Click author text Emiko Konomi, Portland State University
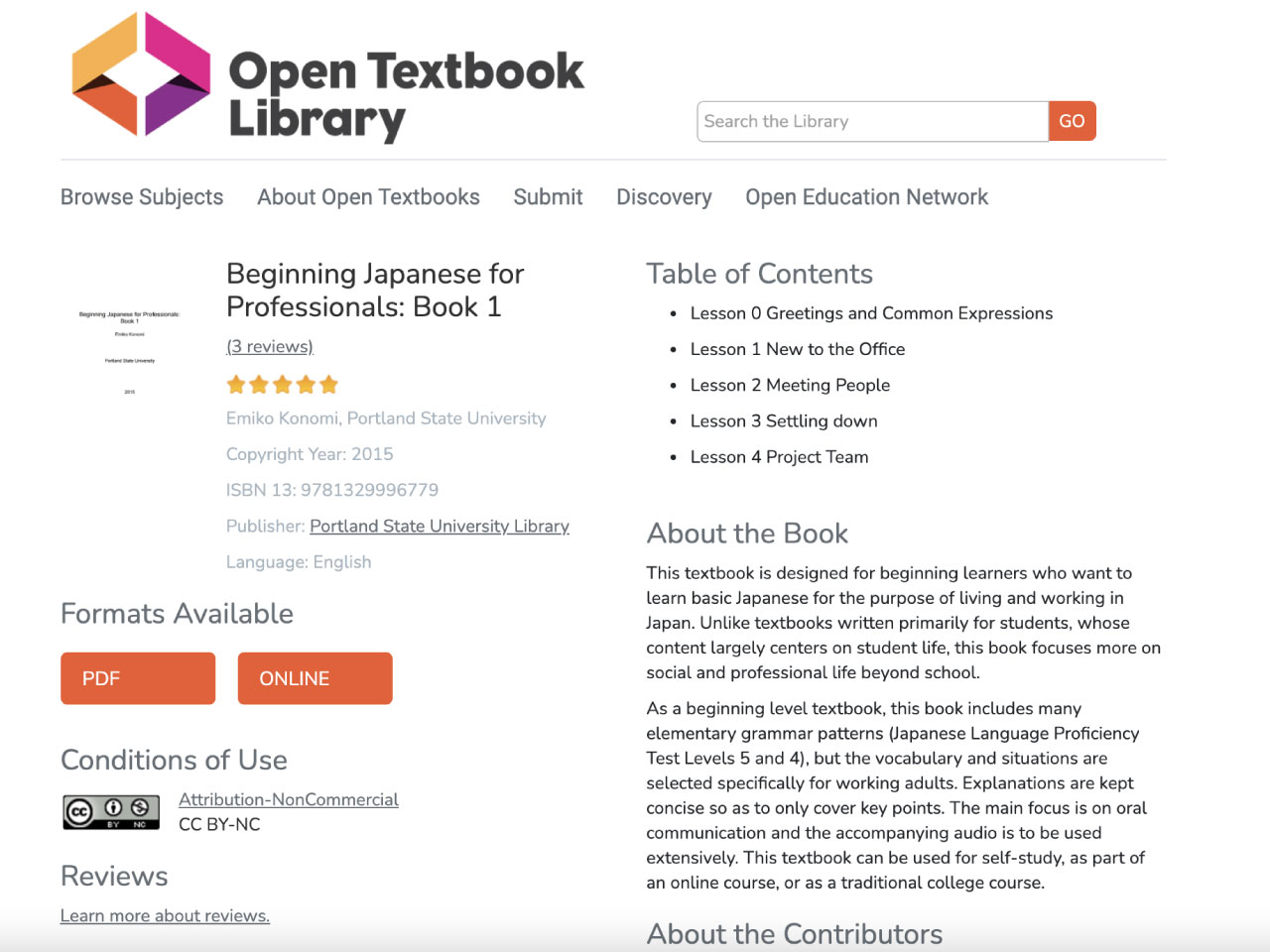 click(x=386, y=418)
